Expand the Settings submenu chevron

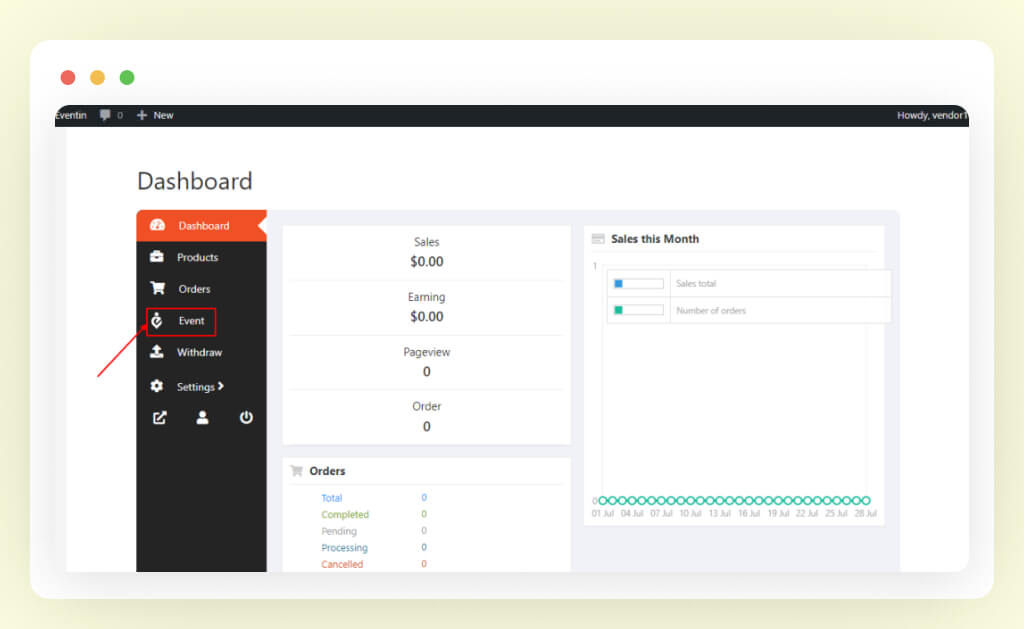coord(221,386)
